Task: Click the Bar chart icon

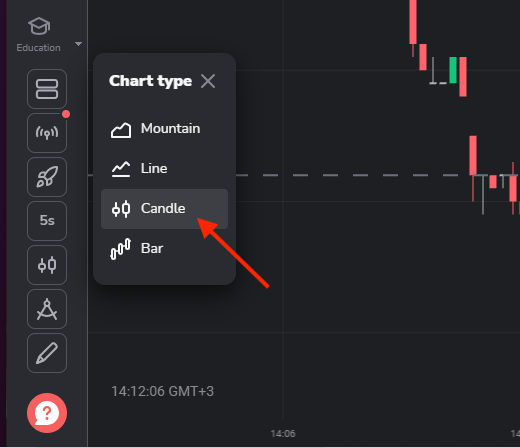Action: [121, 249]
